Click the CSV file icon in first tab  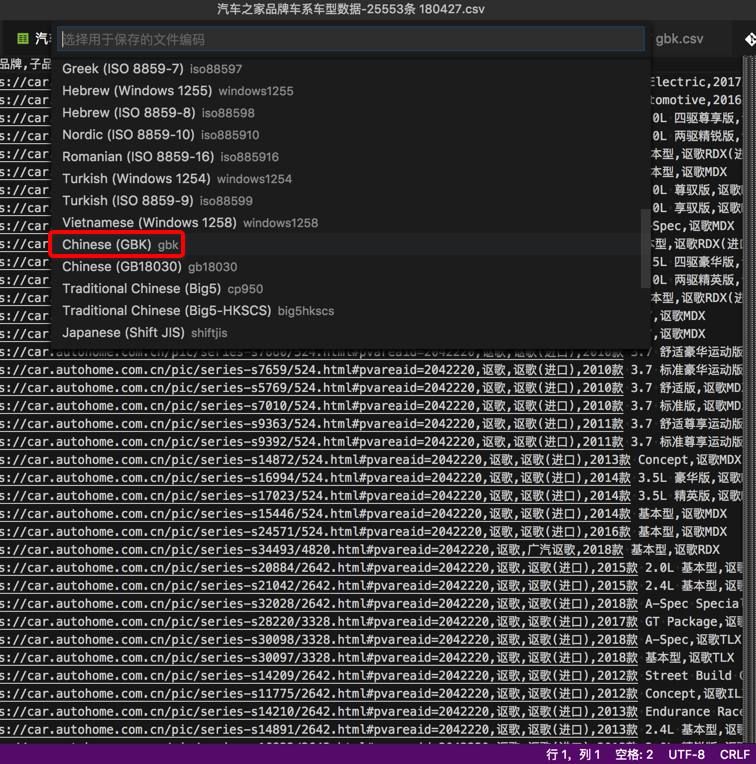pyautogui.click(x=22, y=38)
